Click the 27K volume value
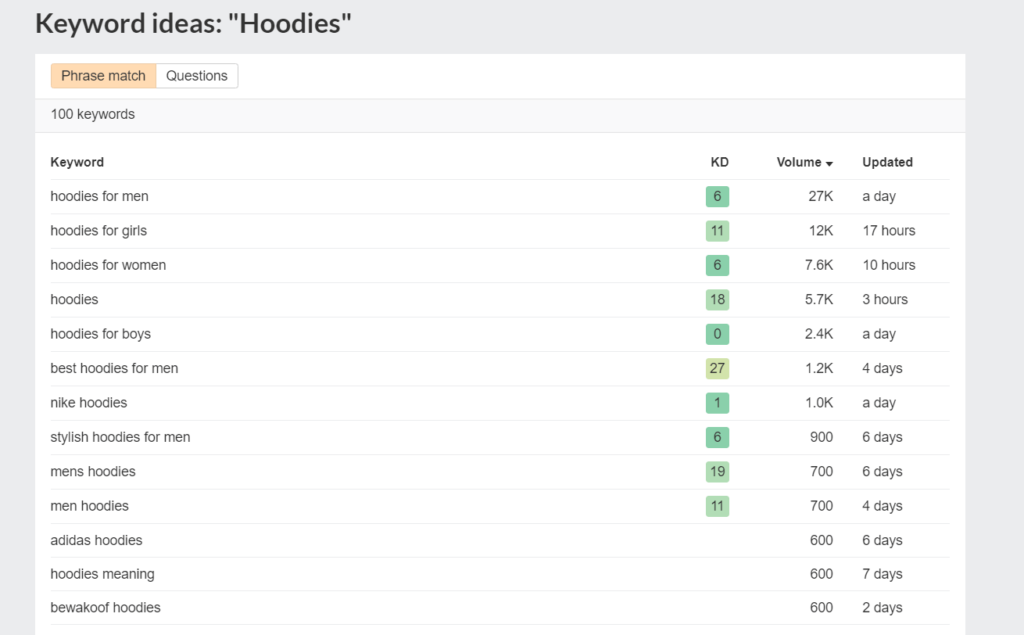Viewport: 1024px width, 635px height. (820, 196)
